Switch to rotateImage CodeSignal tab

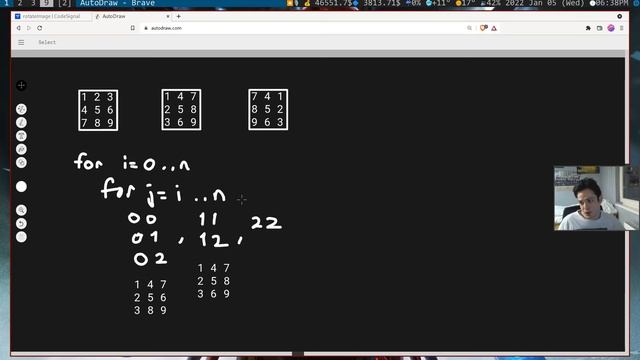pos(51,16)
